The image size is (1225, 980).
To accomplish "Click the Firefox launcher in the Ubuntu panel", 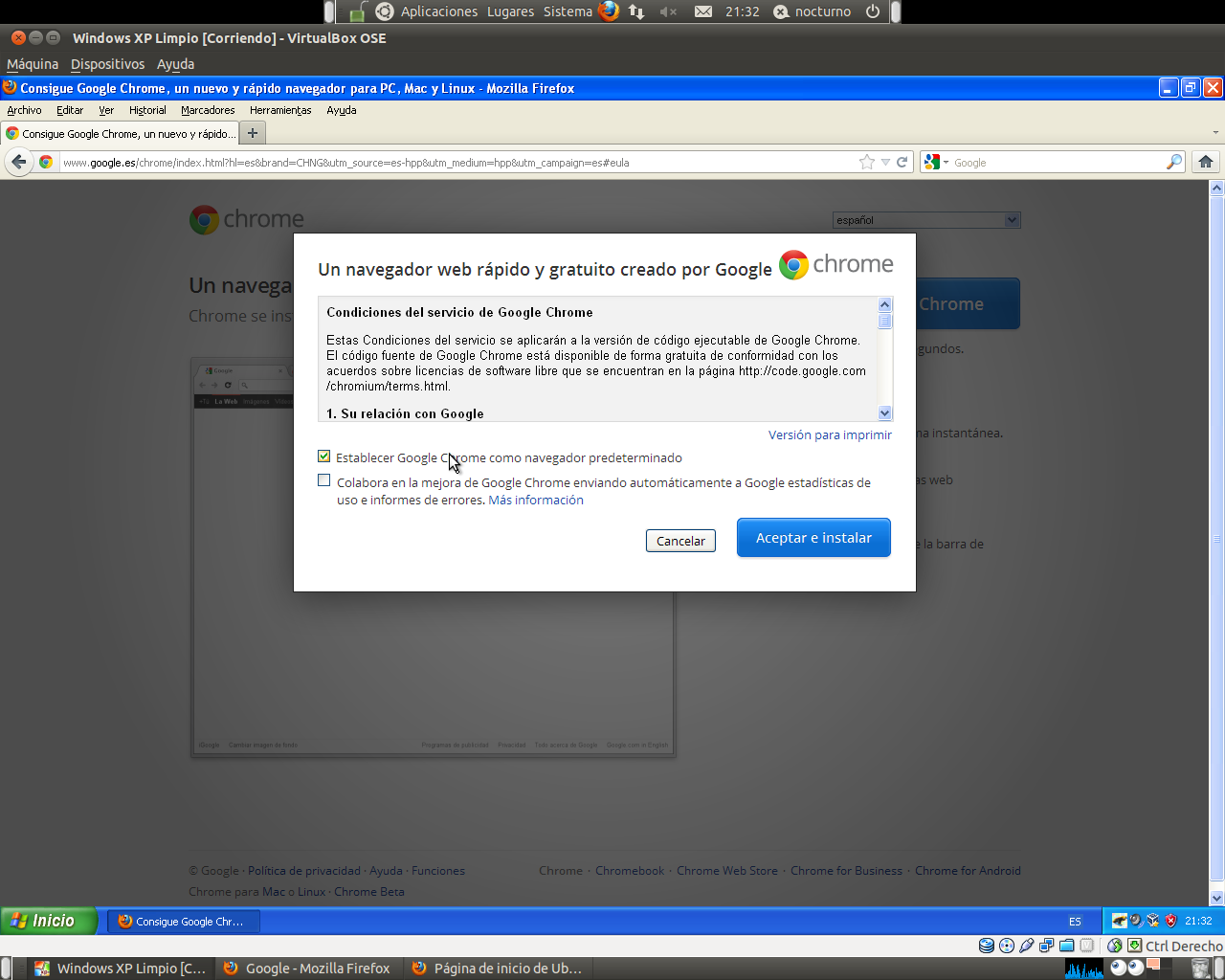I will (609, 11).
